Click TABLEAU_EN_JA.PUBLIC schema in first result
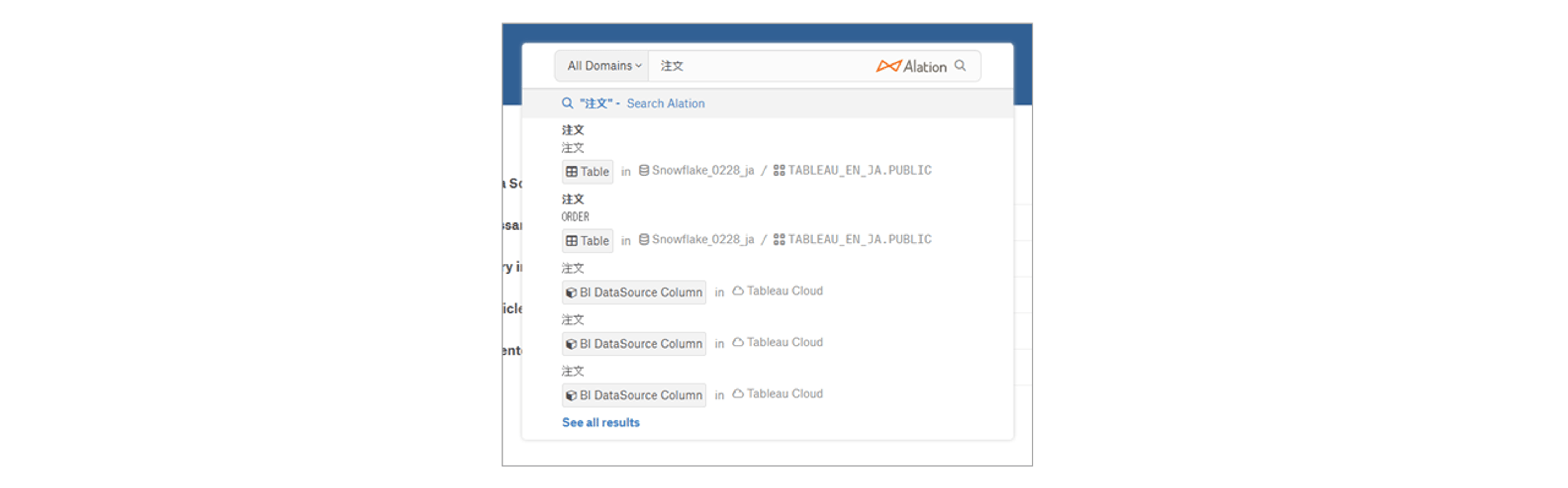1568x488 pixels. (x=860, y=171)
